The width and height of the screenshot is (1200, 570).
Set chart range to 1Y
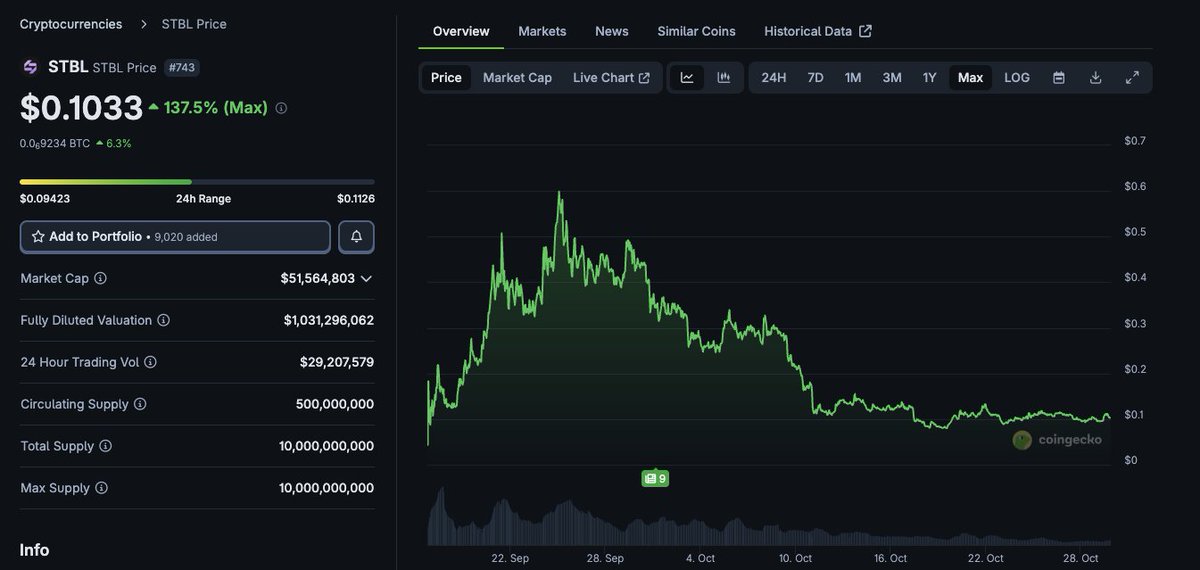pos(930,78)
